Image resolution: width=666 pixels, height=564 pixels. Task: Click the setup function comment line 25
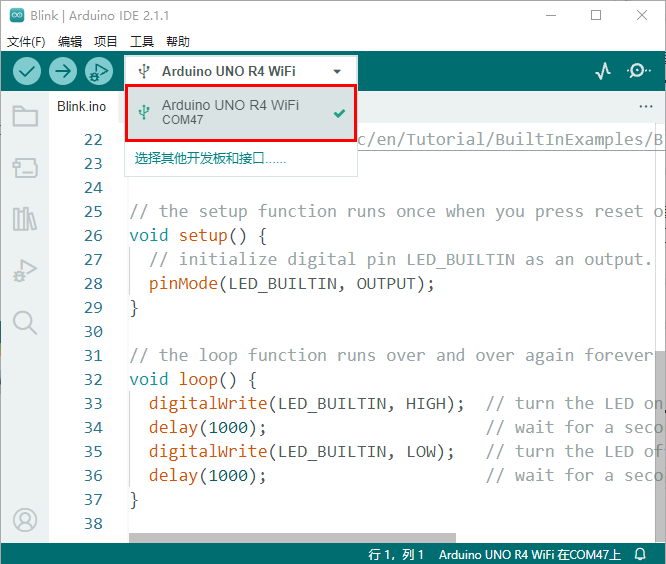tap(396, 212)
